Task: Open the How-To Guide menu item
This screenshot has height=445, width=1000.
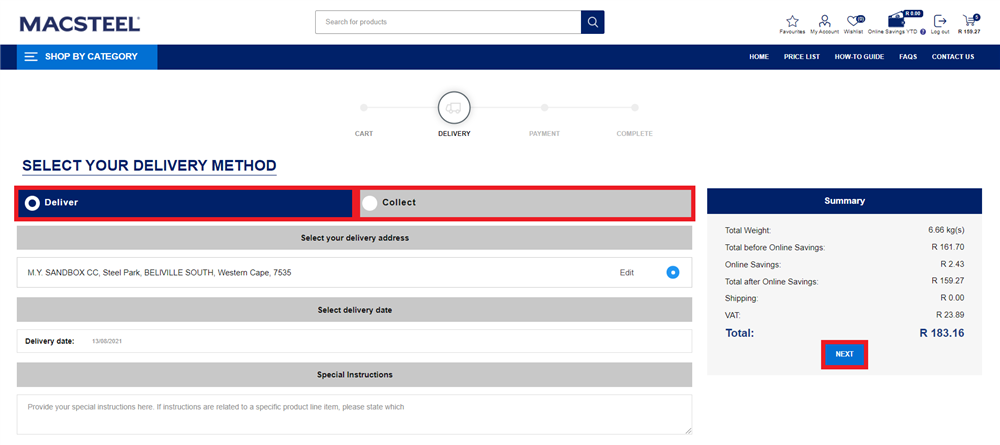Action: pos(859,57)
